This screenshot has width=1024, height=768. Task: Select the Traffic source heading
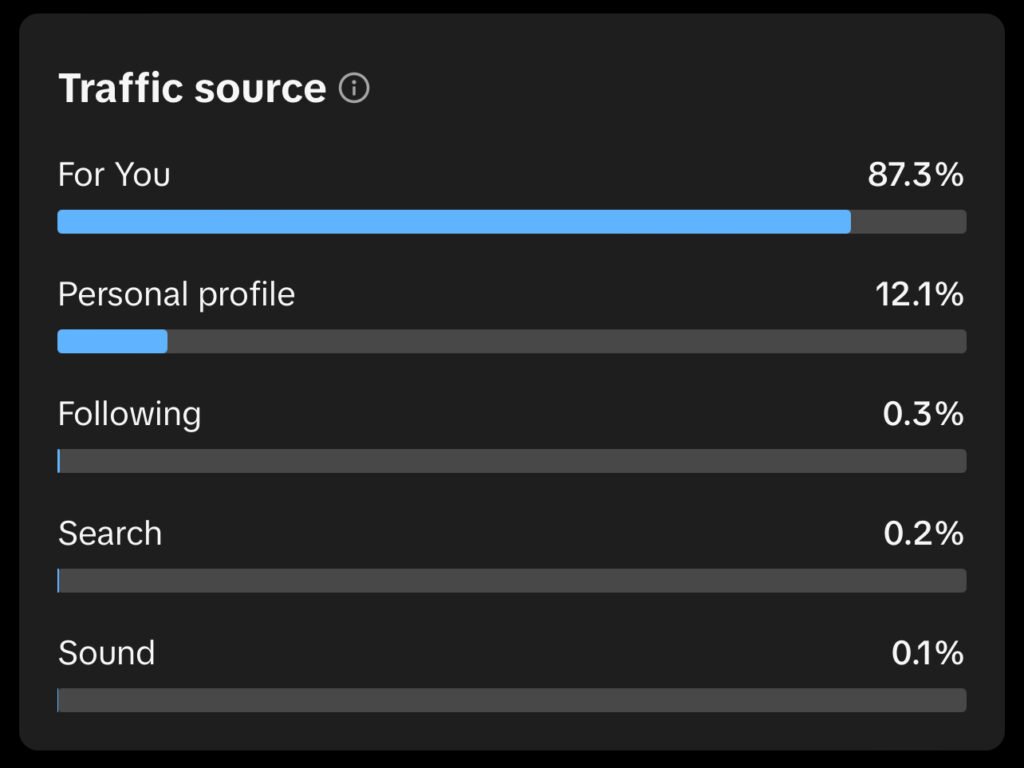click(192, 89)
